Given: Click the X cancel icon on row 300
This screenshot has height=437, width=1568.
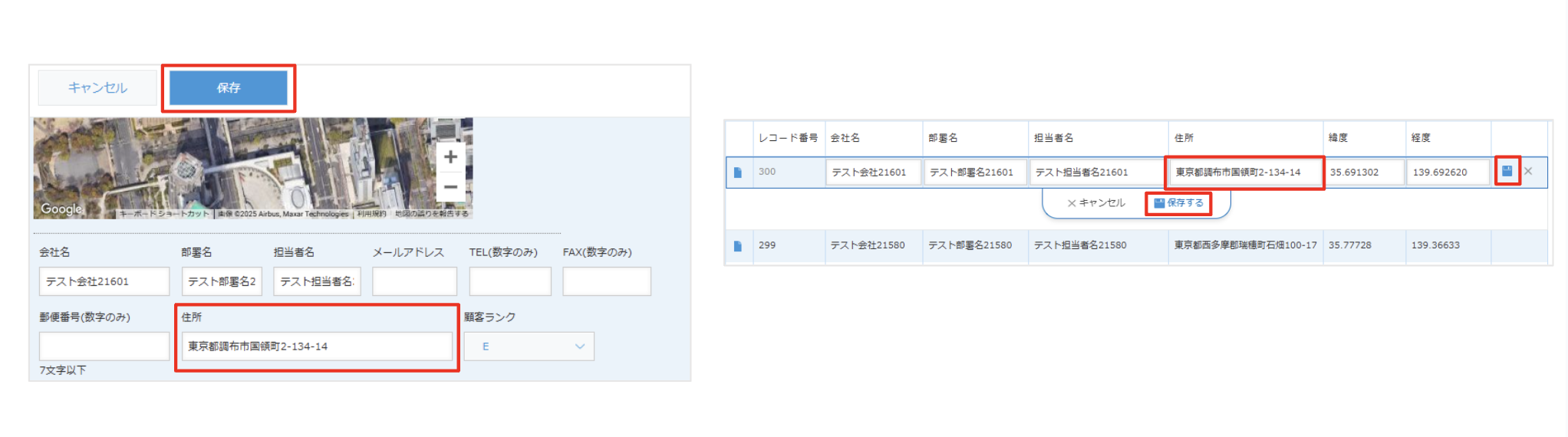Looking at the screenshot, I should 1528,171.
